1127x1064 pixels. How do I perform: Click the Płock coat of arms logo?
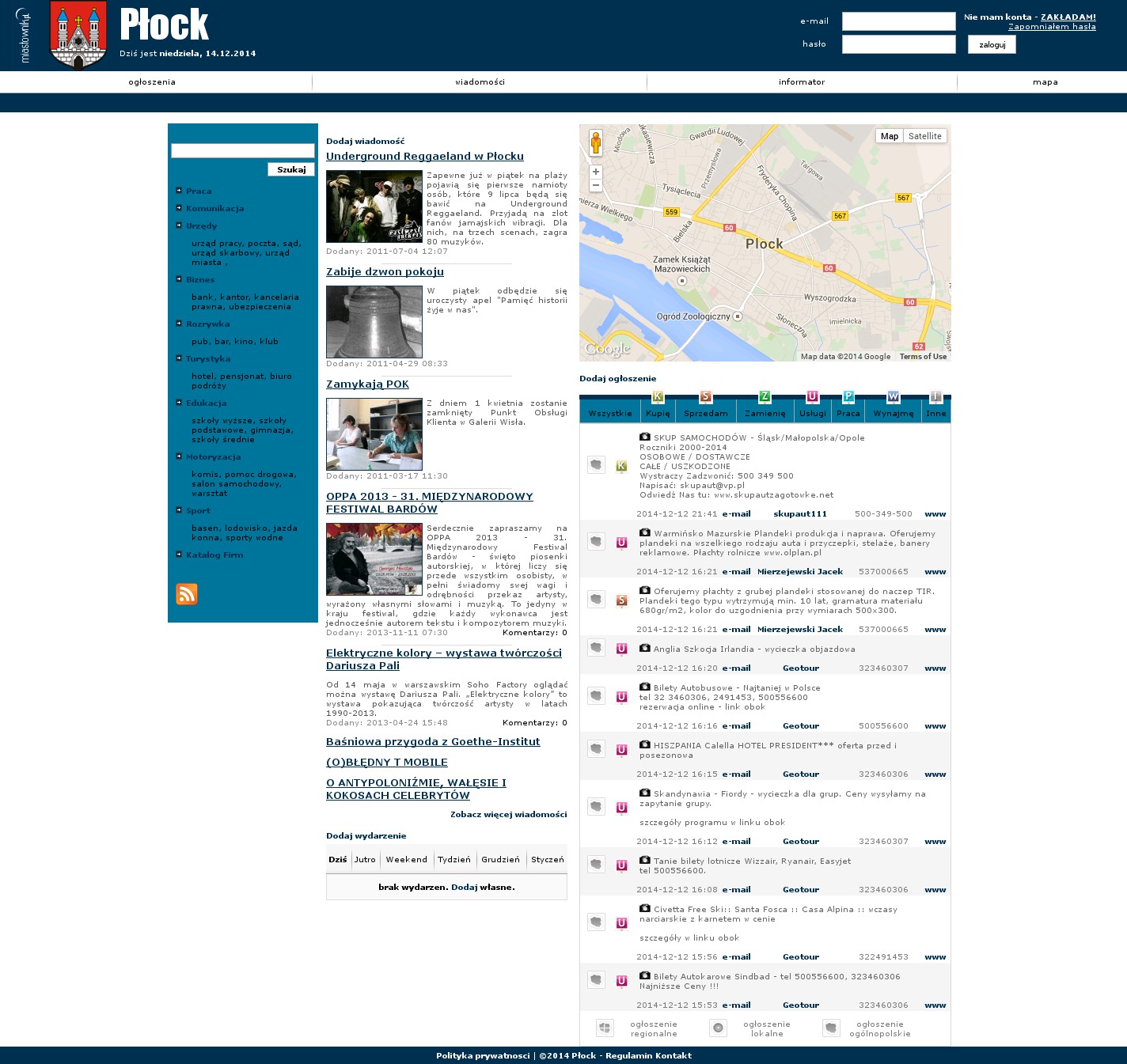(x=78, y=36)
